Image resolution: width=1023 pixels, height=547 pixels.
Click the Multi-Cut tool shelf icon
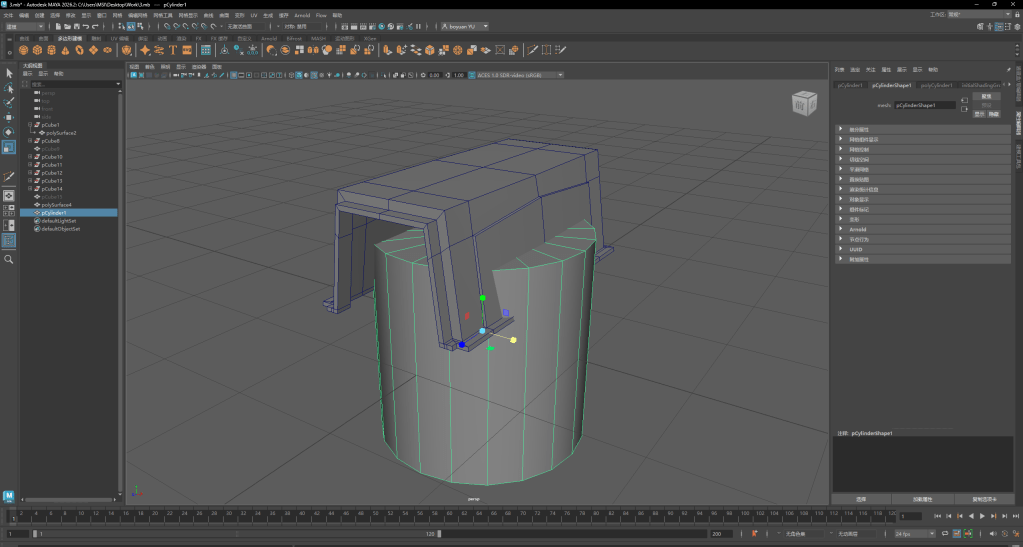tap(531, 49)
